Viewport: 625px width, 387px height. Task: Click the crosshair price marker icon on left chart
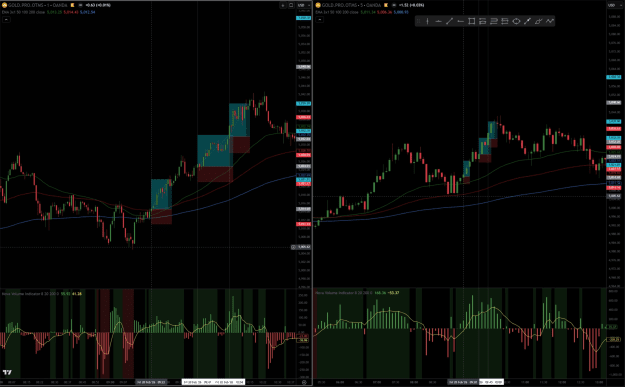293,247
